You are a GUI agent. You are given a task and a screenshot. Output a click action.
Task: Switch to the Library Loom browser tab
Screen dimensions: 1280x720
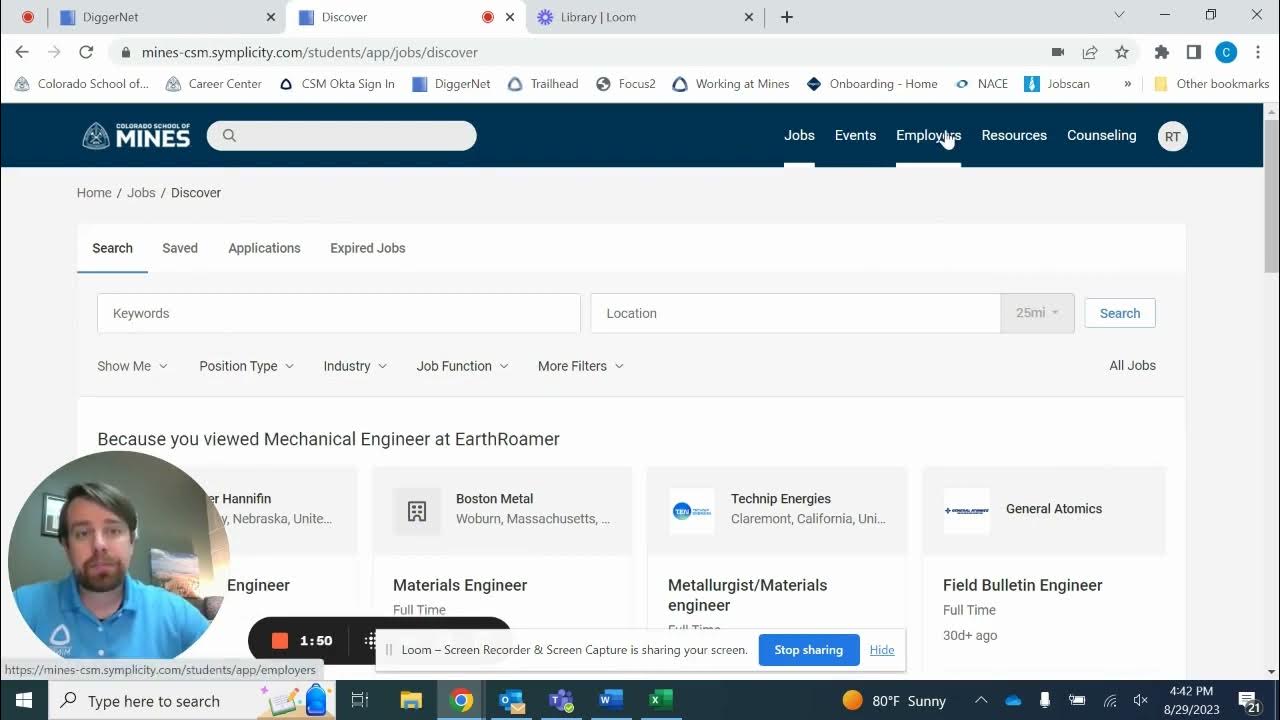coord(645,17)
